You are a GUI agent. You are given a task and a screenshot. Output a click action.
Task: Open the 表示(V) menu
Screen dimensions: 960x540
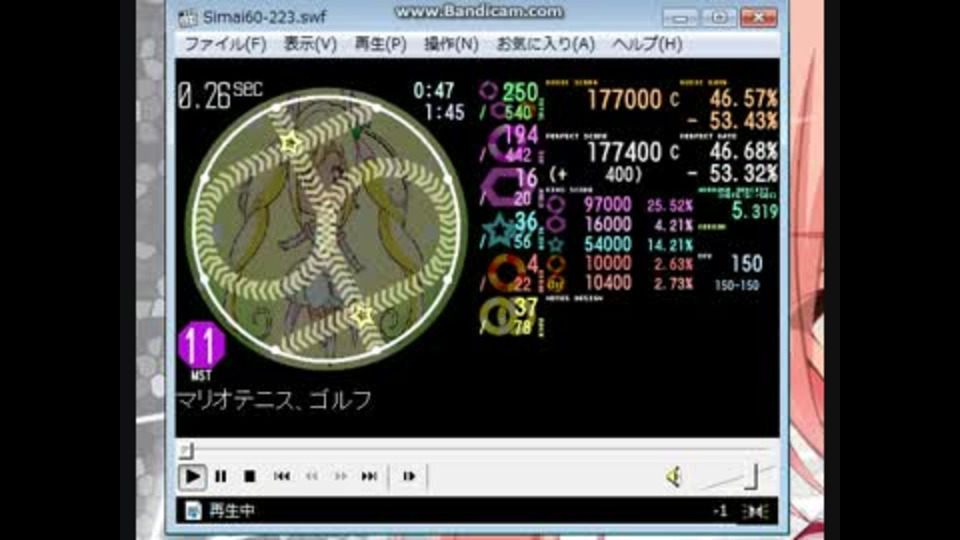310,44
